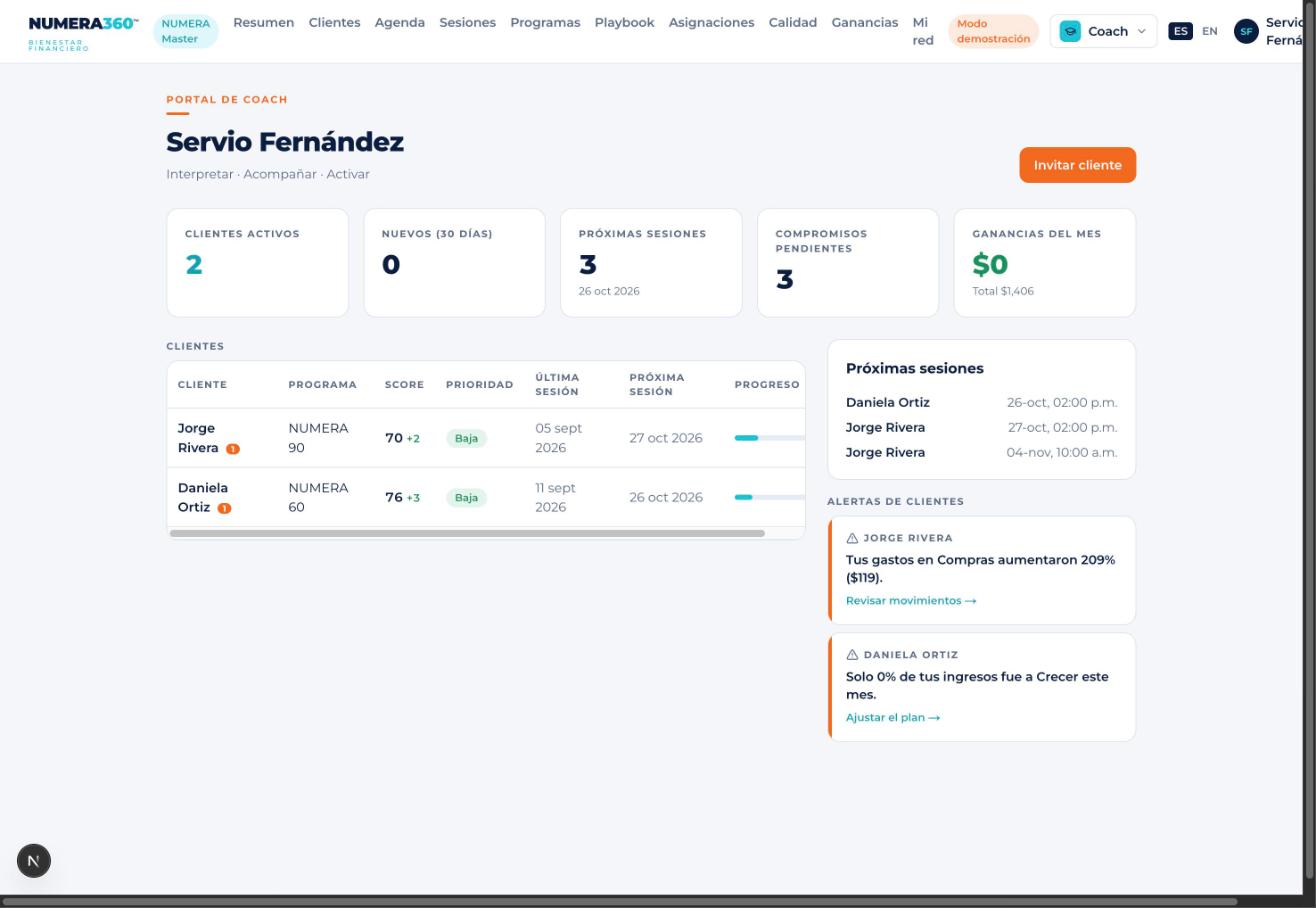Click the page's bottom horizontal scrollbar
Viewport: 1316px width, 908px height.
[x=619, y=902]
